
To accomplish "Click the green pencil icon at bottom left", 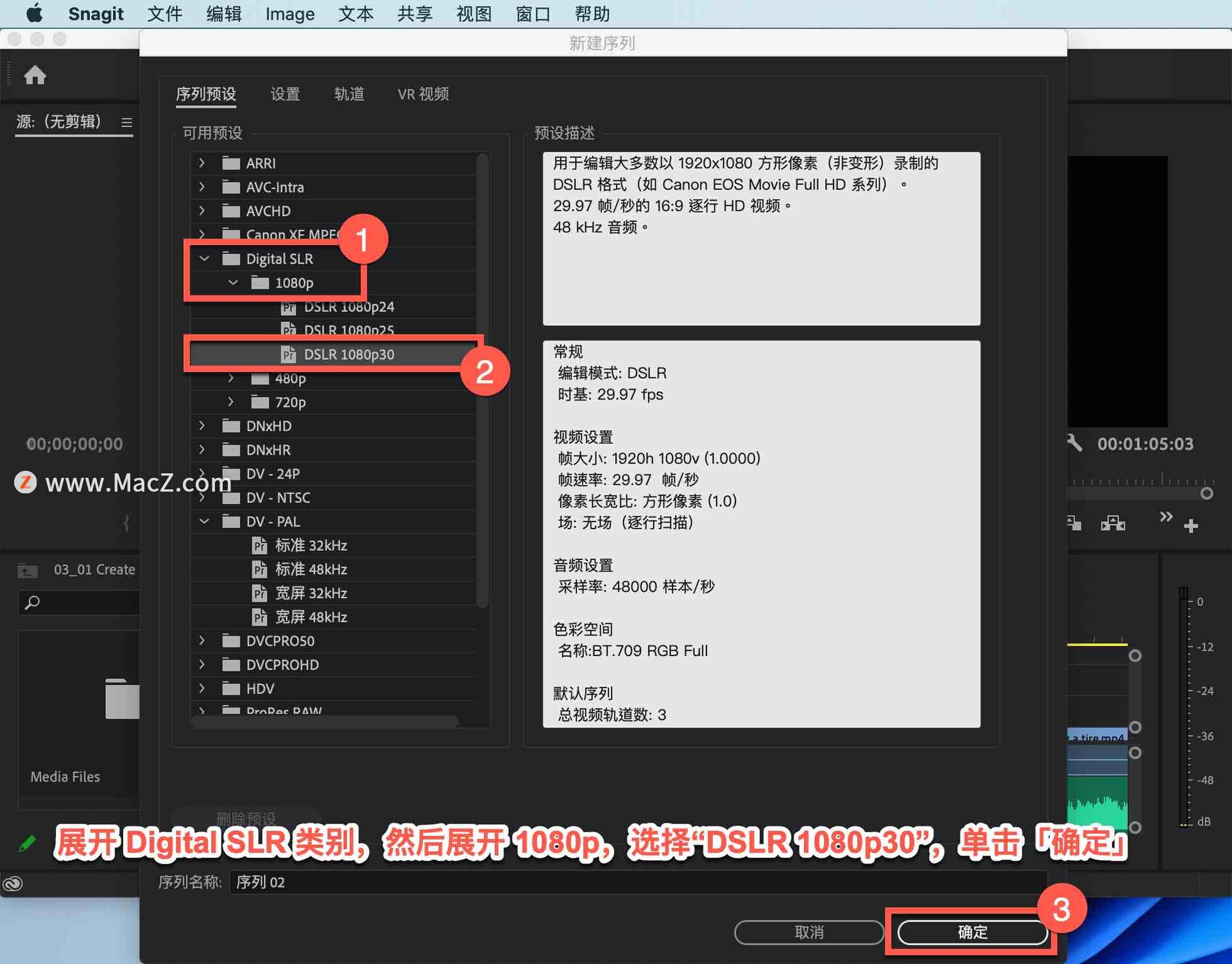I will click(28, 843).
